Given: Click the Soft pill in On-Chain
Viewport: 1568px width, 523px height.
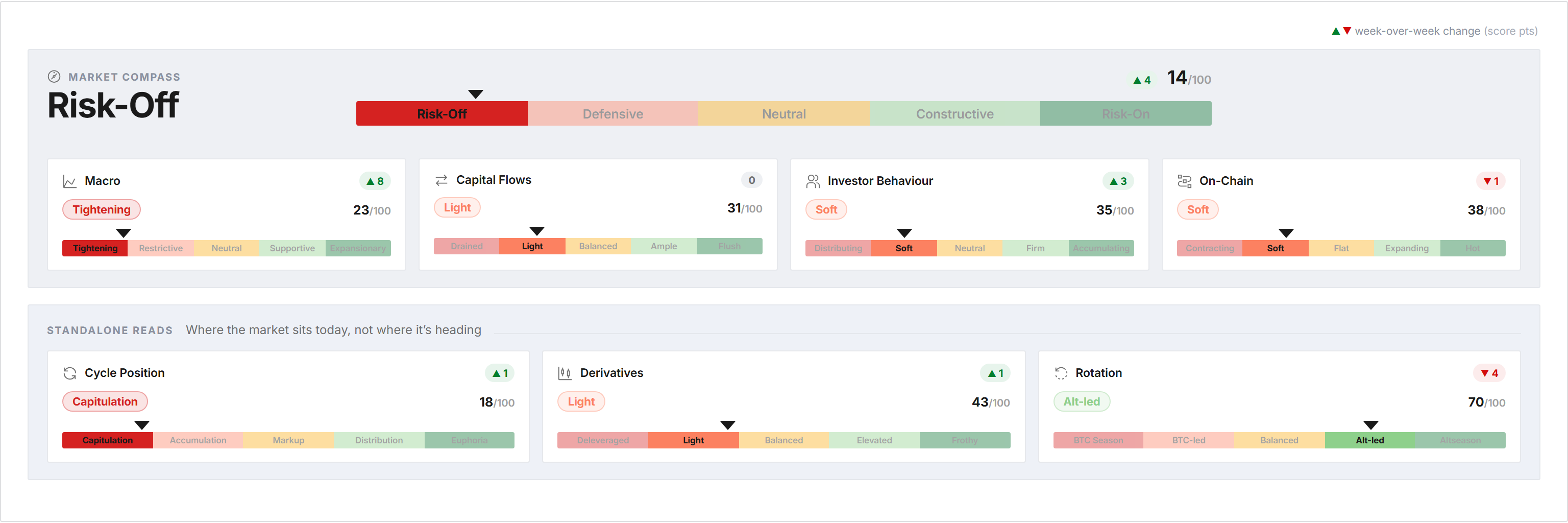Looking at the screenshot, I should 1197,210.
